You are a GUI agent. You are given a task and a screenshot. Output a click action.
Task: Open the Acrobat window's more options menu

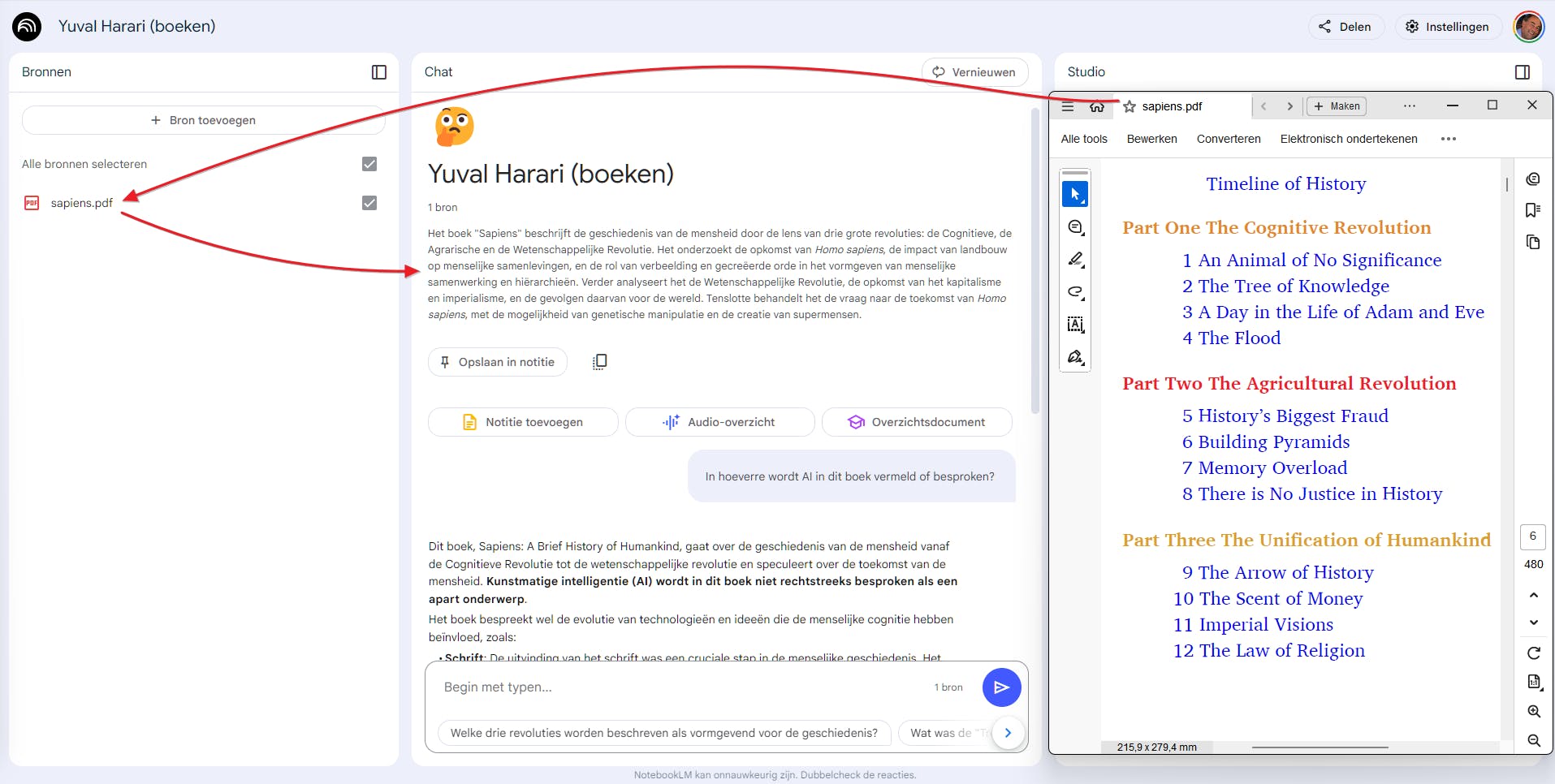coord(1410,106)
